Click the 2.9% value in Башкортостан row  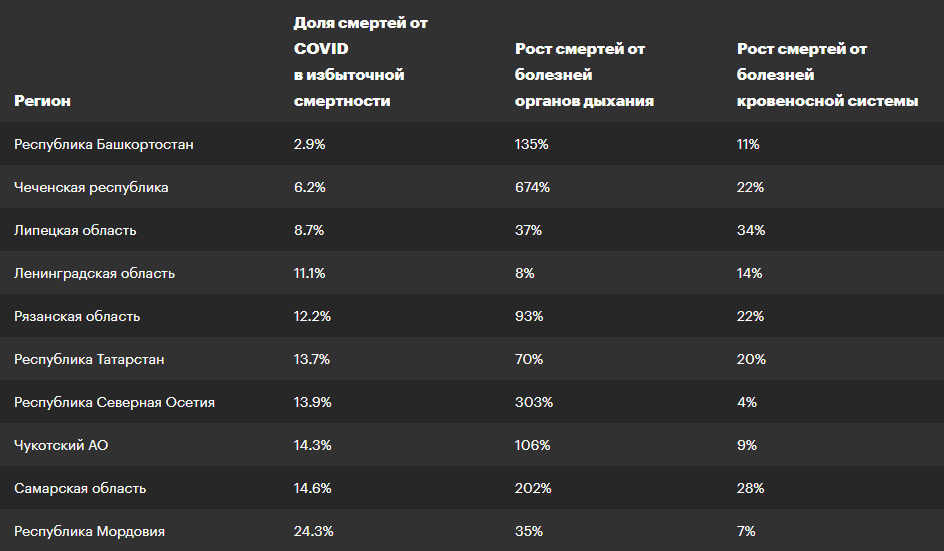tap(309, 144)
